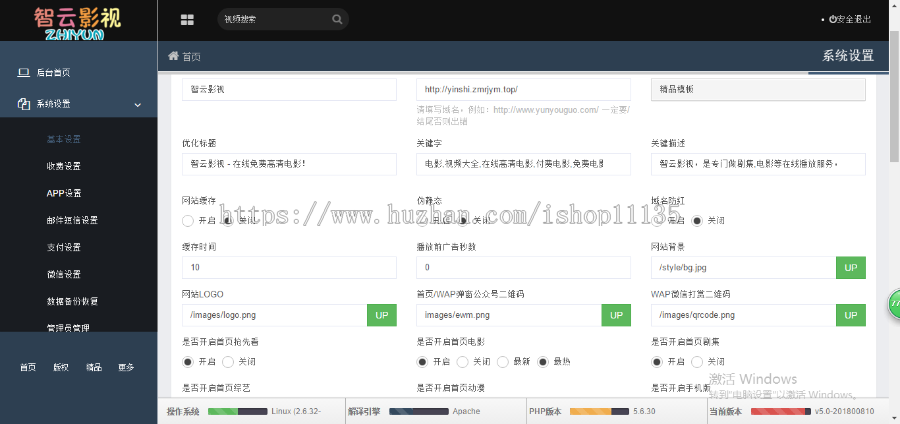The width and height of the screenshot is (900, 424).
Task: Collapse the 系统设置 sidebar menu chevron
Action: (x=138, y=104)
